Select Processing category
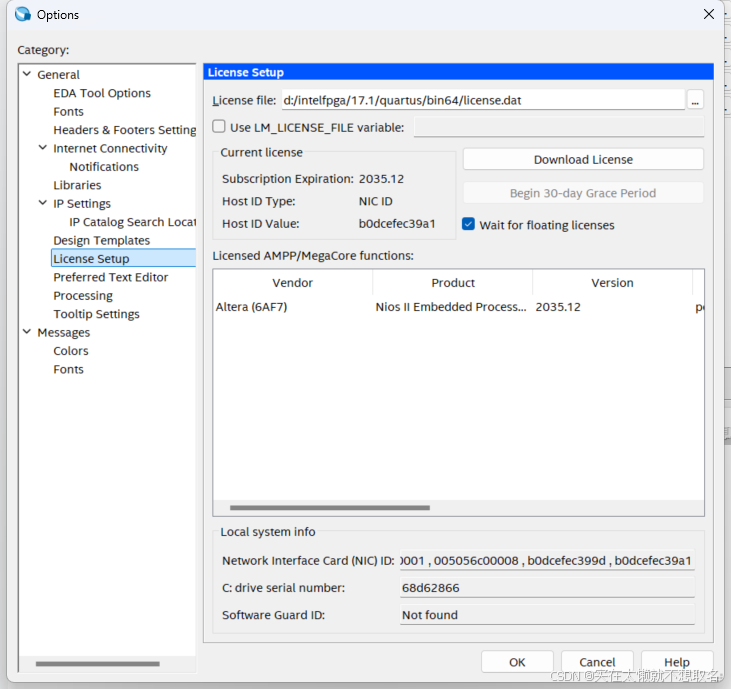 (83, 296)
